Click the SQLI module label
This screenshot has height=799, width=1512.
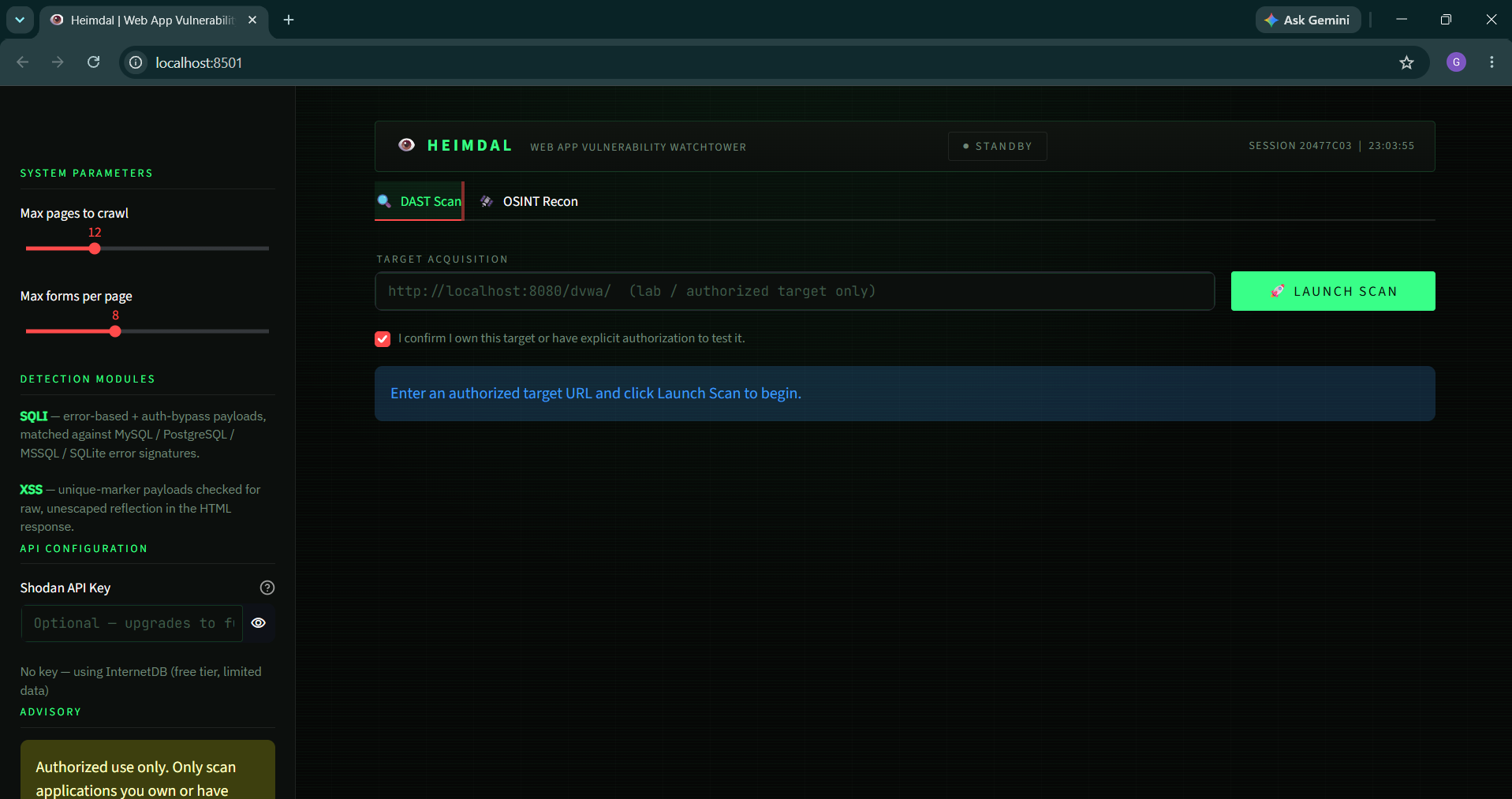(34, 416)
